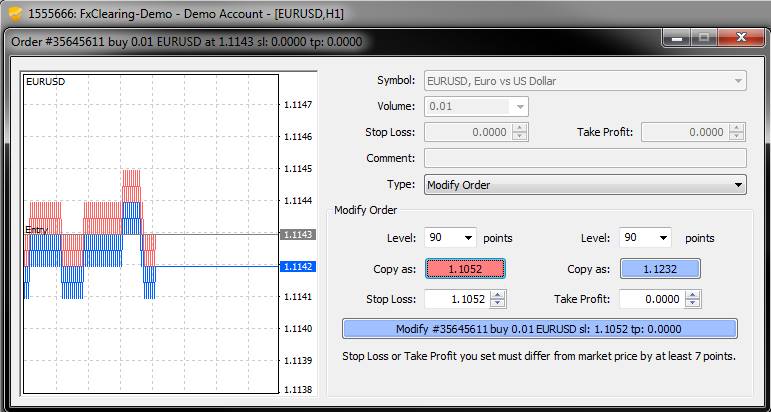Open the Type dropdown showing Modify Order
771x412 pixels.
pyautogui.click(x=585, y=185)
